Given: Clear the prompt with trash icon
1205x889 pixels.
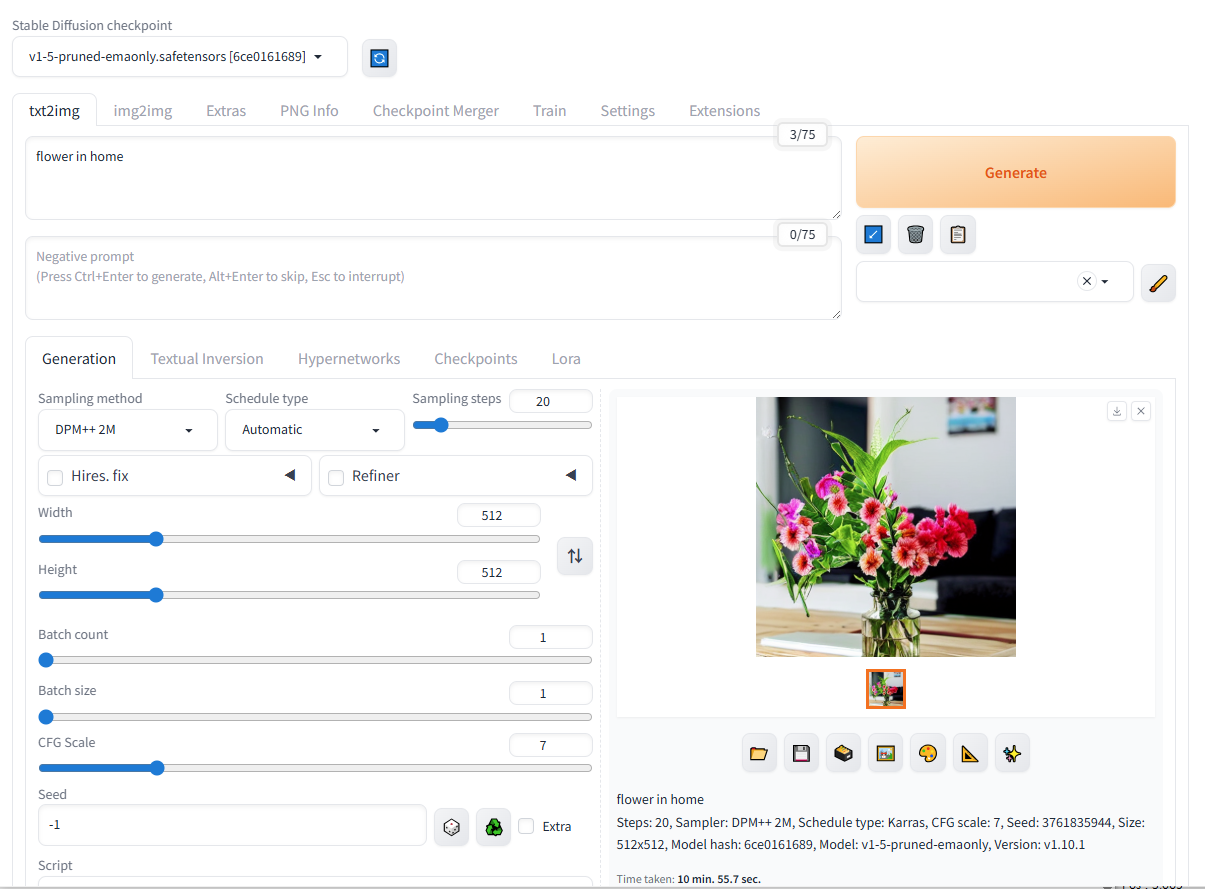Looking at the screenshot, I should coord(915,235).
